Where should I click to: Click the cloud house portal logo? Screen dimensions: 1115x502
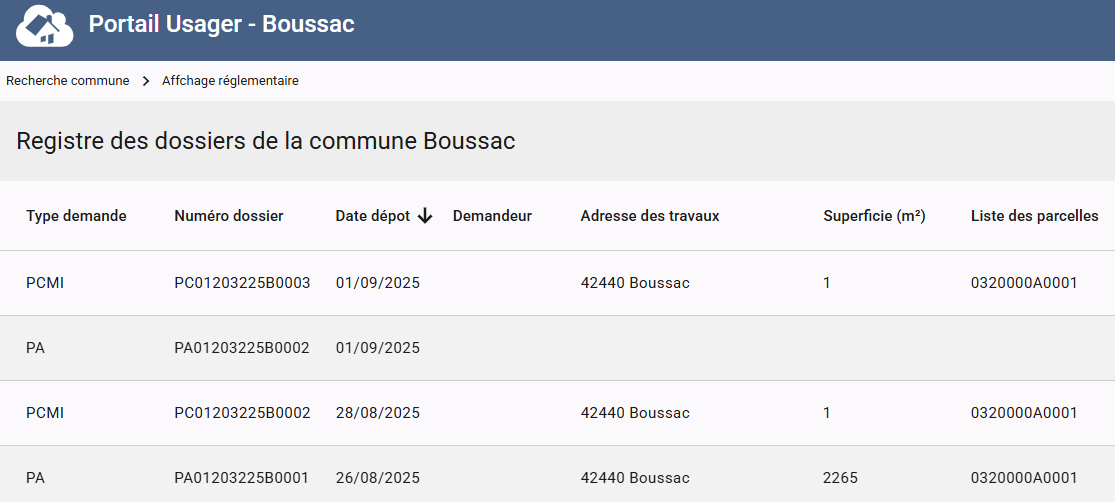point(45,27)
